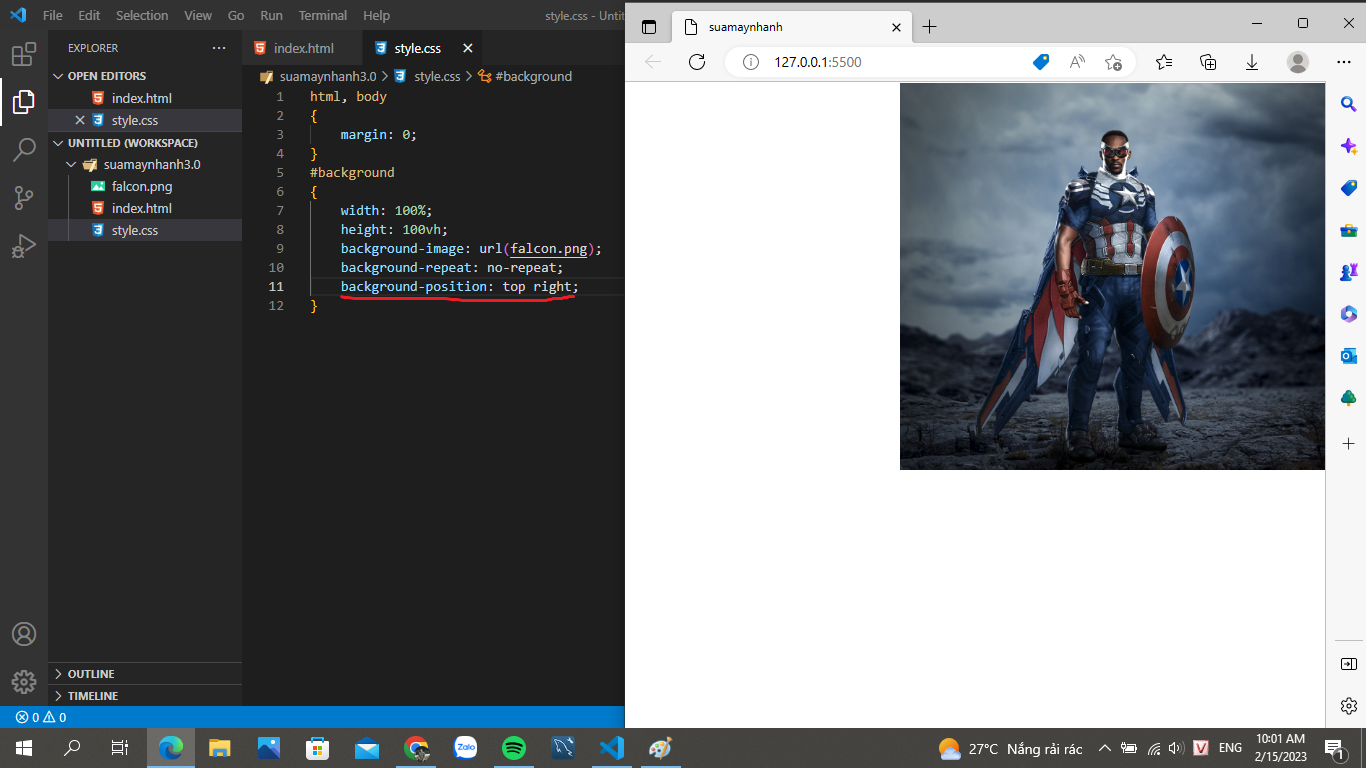Activate Read aloud icon in address bar
The width and height of the screenshot is (1366, 768).
(x=1077, y=62)
